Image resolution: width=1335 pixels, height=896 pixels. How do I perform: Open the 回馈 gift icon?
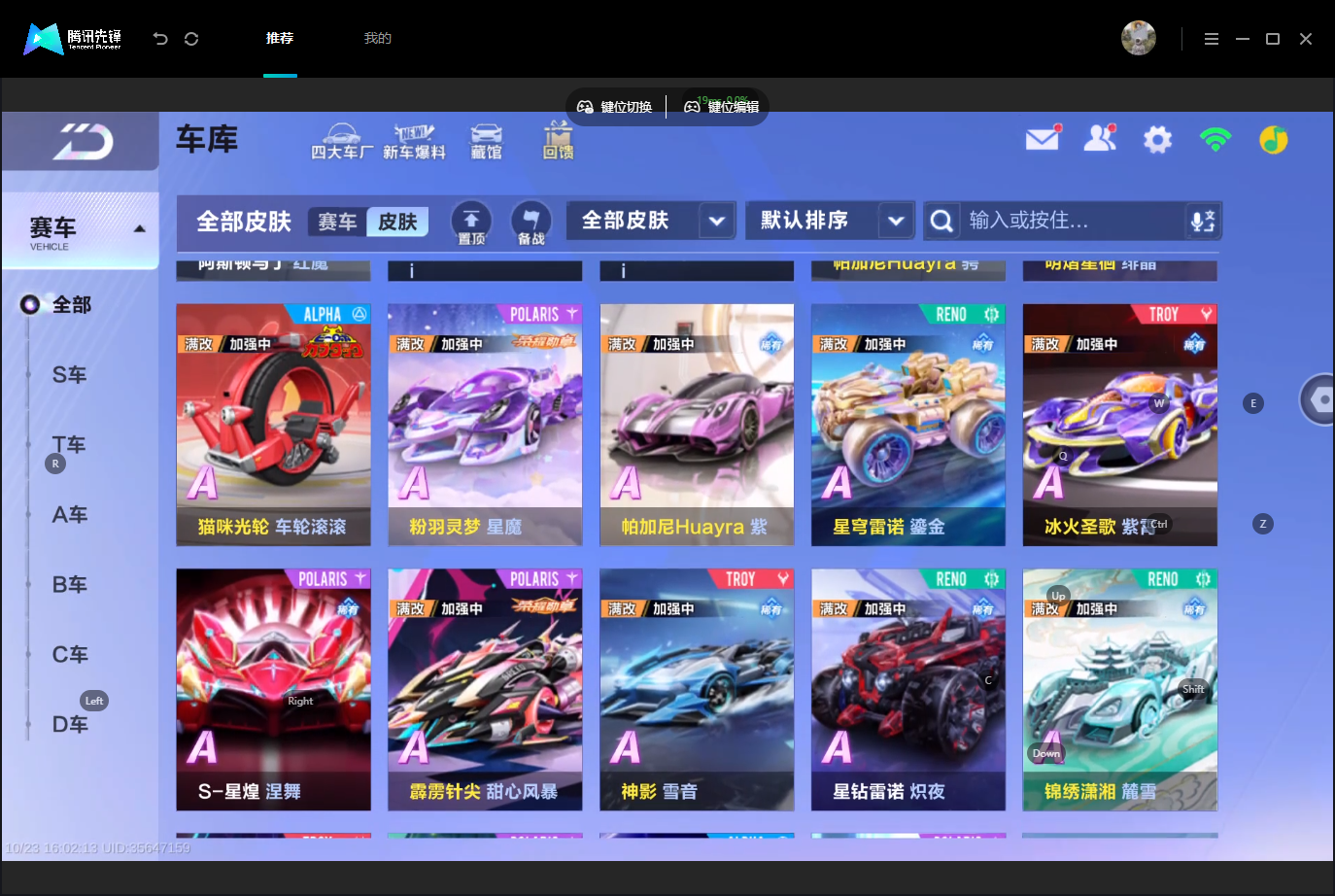tap(558, 141)
